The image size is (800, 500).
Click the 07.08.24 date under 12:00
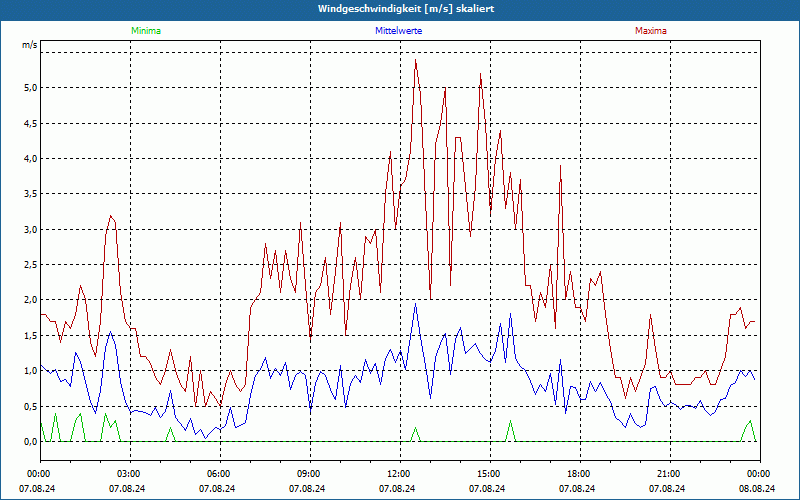pos(397,488)
